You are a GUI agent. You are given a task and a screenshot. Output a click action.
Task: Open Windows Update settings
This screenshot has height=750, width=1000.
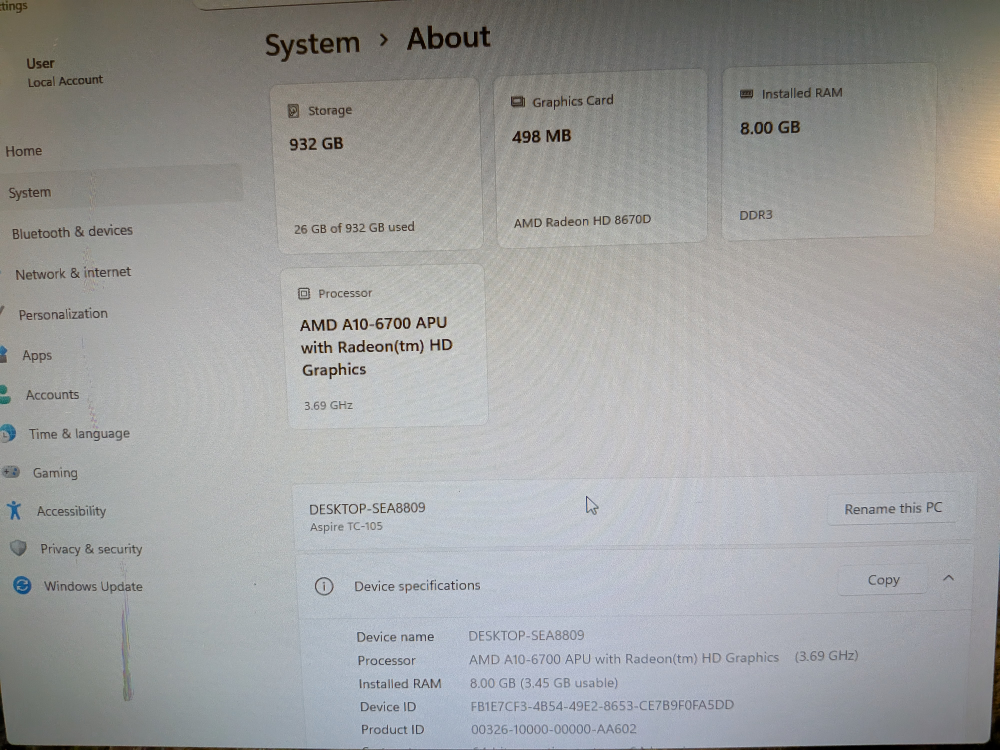coord(93,586)
